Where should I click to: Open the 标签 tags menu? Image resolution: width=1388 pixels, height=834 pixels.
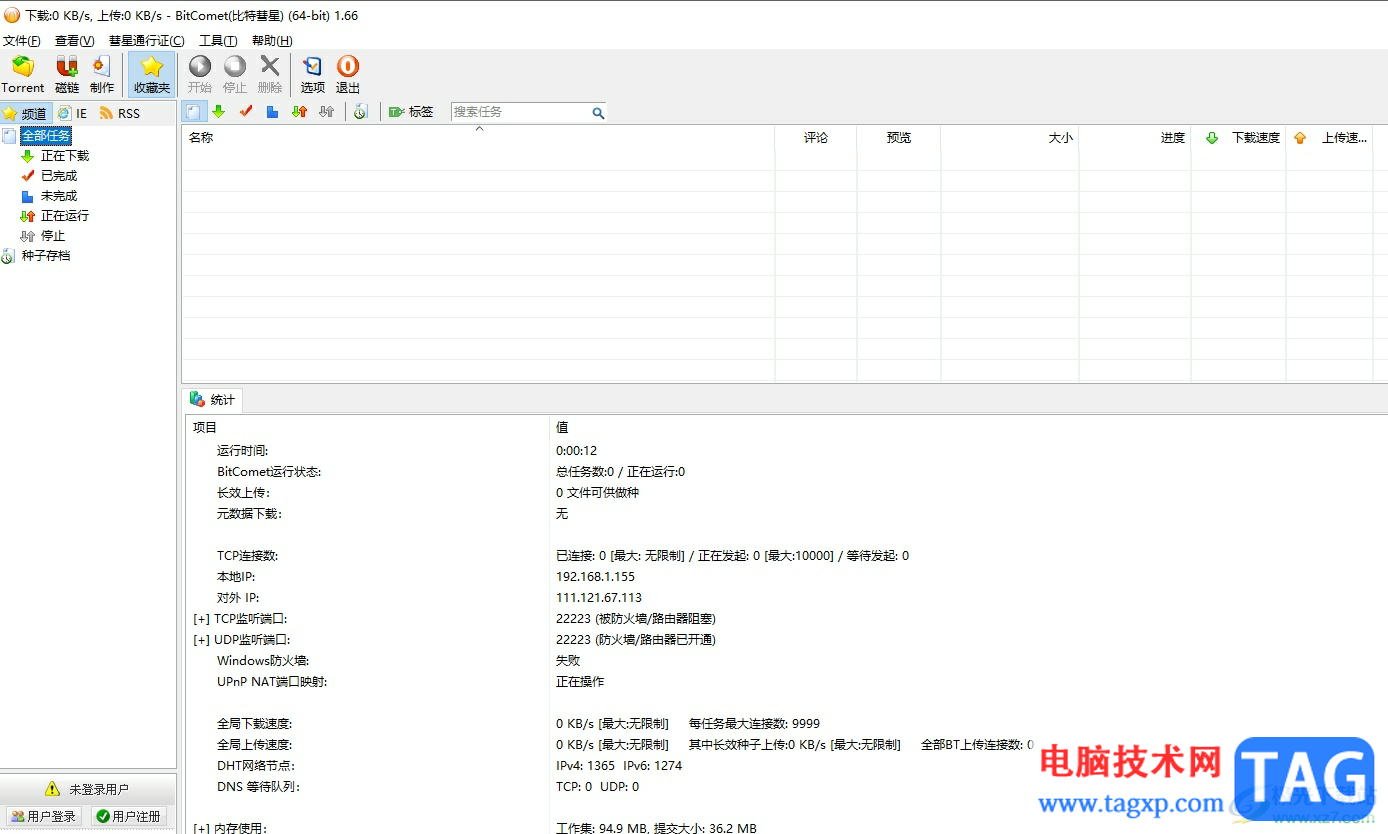(x=411, y=112)
